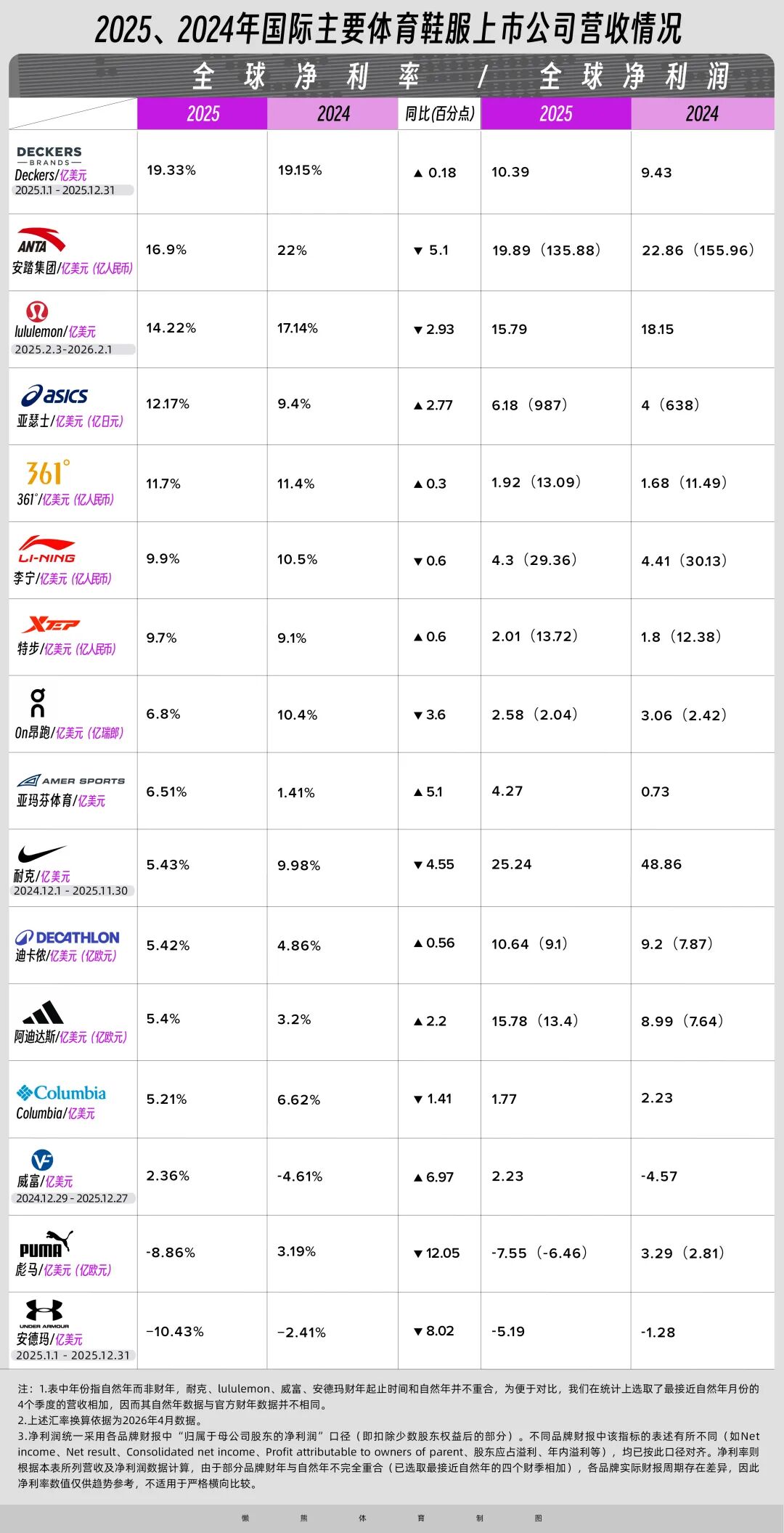Click the Deckers Brands logo
784x1533 pixels.
click(49, 155)
